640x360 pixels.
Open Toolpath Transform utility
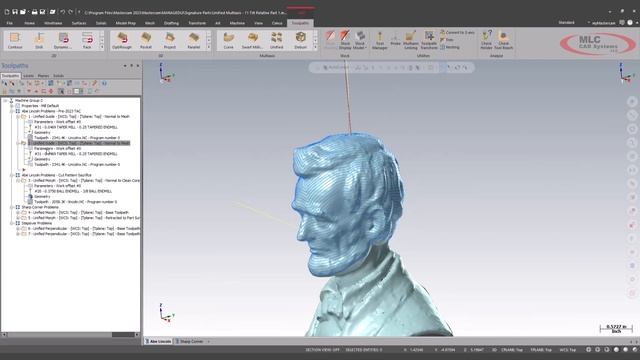429,40
